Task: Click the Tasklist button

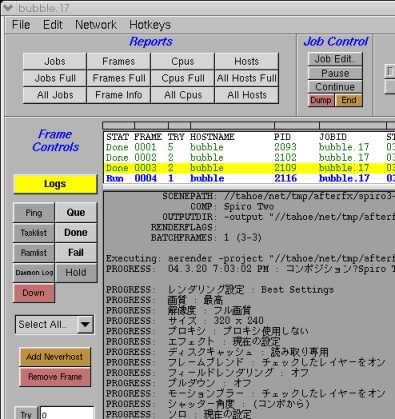Action: 34,233
